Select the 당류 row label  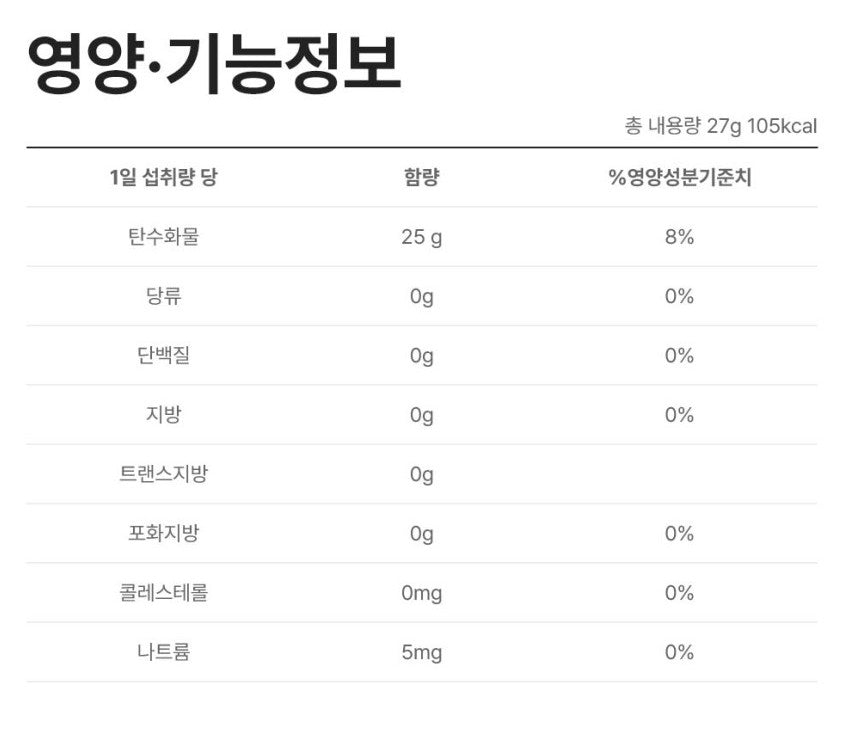pos(163,296)
